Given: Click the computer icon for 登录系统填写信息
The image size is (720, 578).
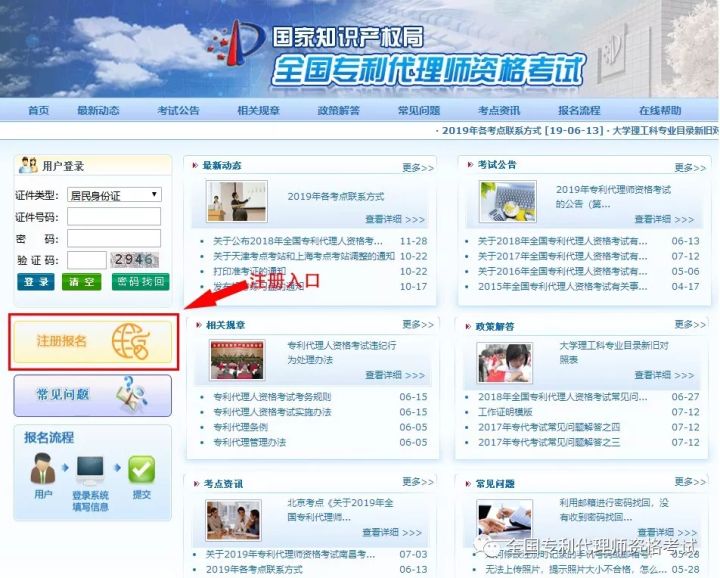Looking at the screenshot, I should pyautogui.click(x=90, y=470).
